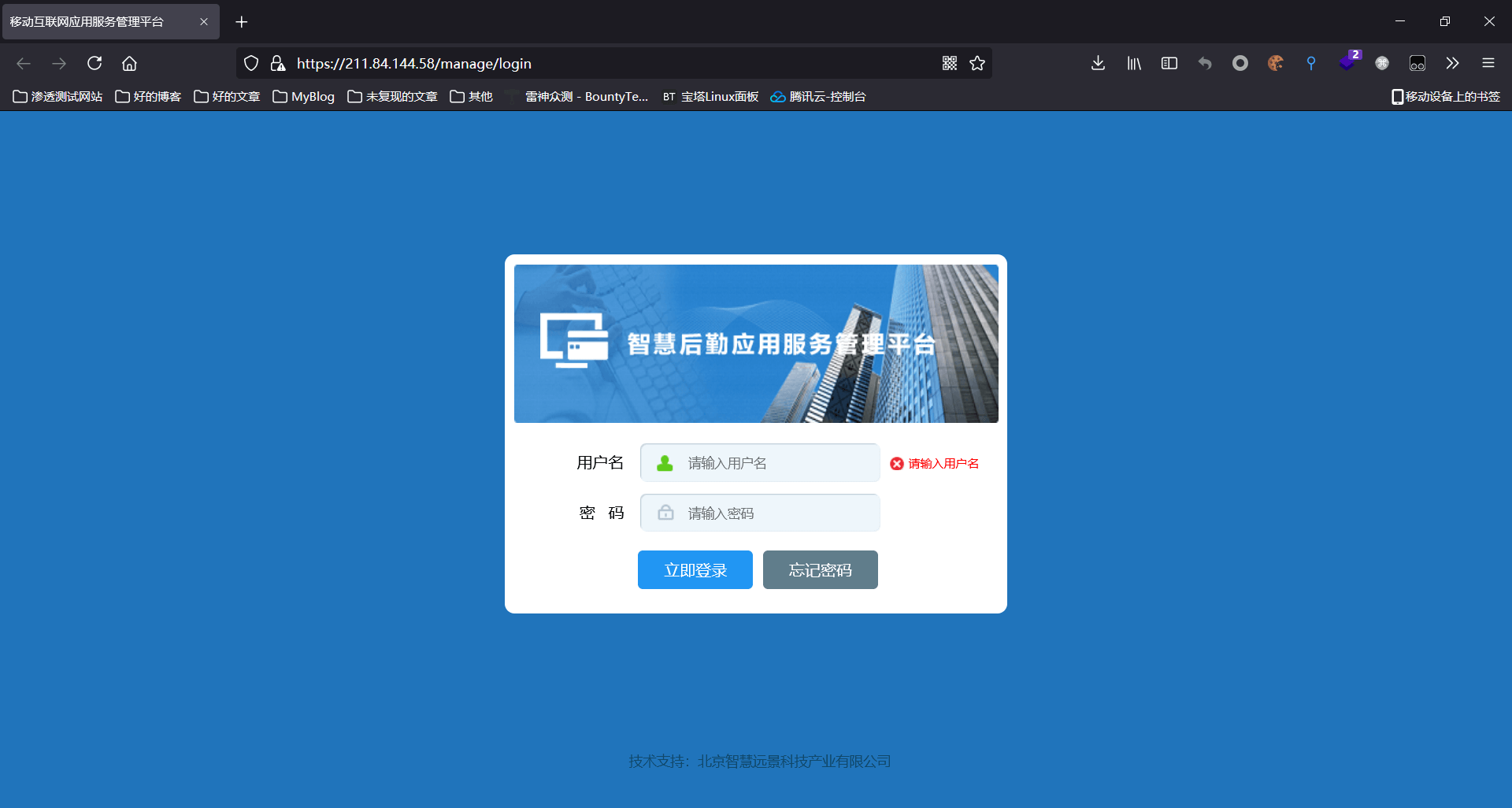
Task: Click the browser forward arrow
Action: coord(59,63)
